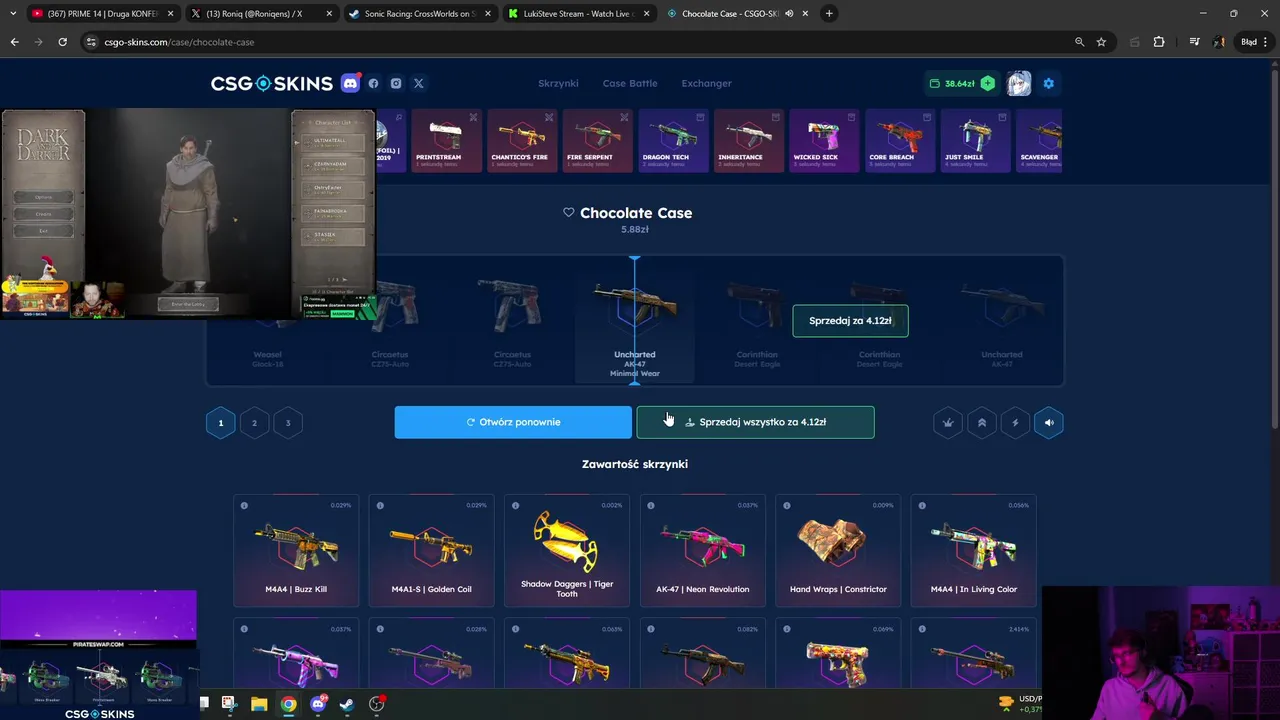The width and height of the screenshot is (1280, 720).
Task: Open Google Chrome from the taskbar
Action: pyautogui.click(x=288, y=704)
